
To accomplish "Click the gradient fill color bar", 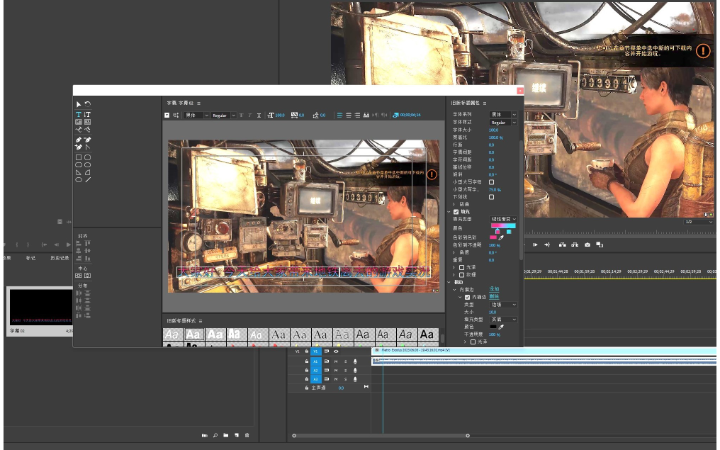I will [503, 225].
